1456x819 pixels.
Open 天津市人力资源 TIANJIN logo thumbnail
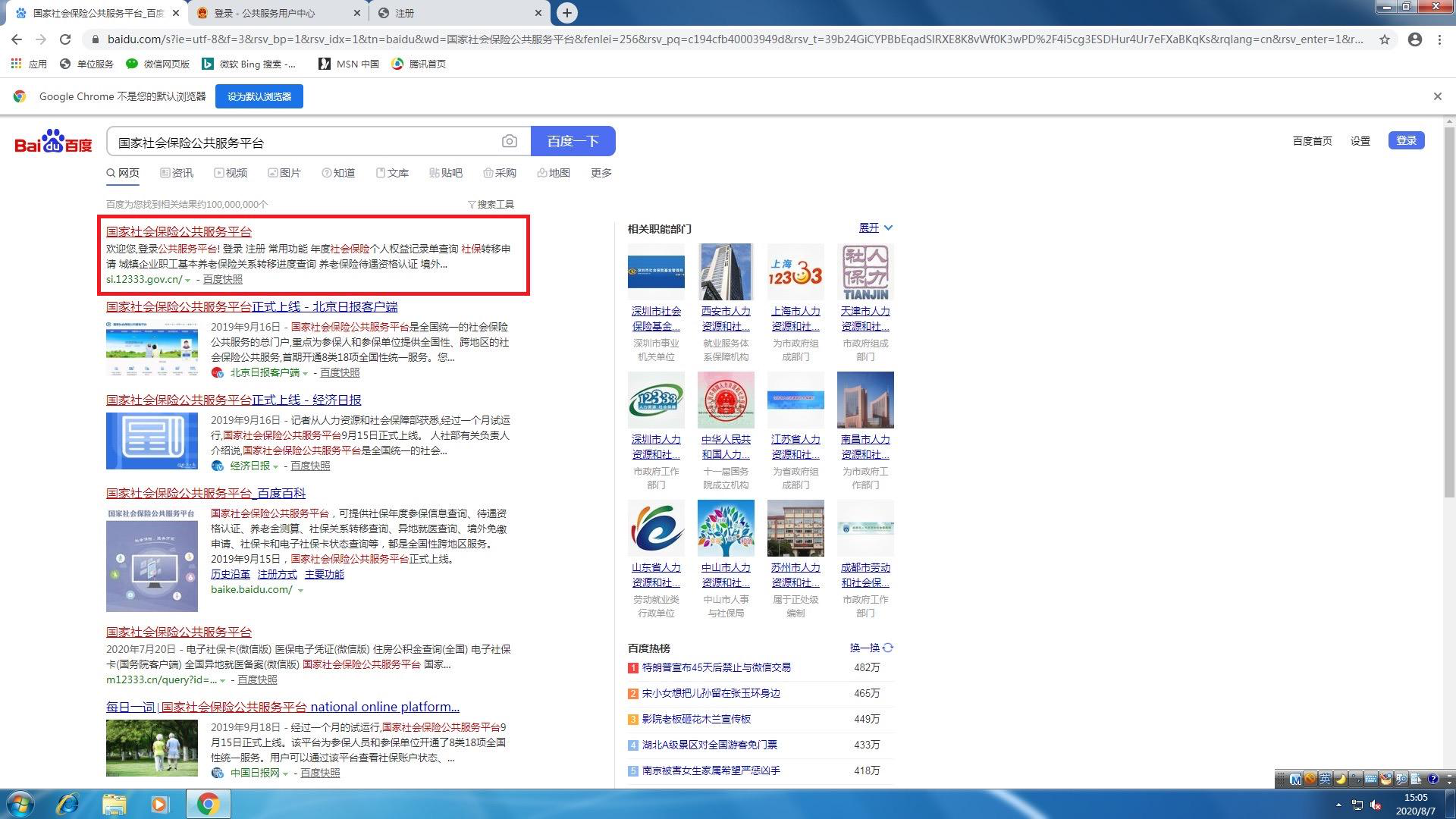click(865, 271)
